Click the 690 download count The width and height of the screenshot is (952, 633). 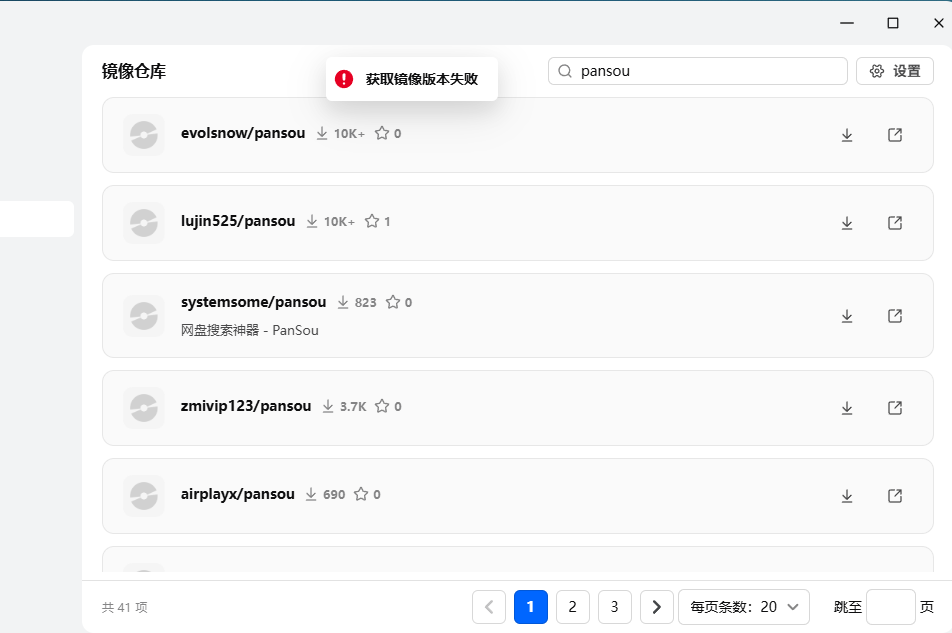point(334,495)
